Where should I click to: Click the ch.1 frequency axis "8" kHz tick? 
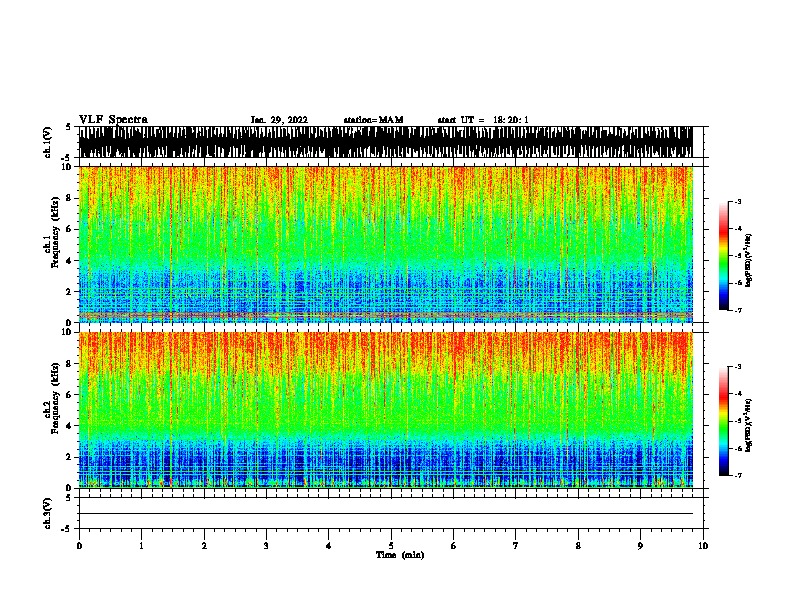pos(69,198)
